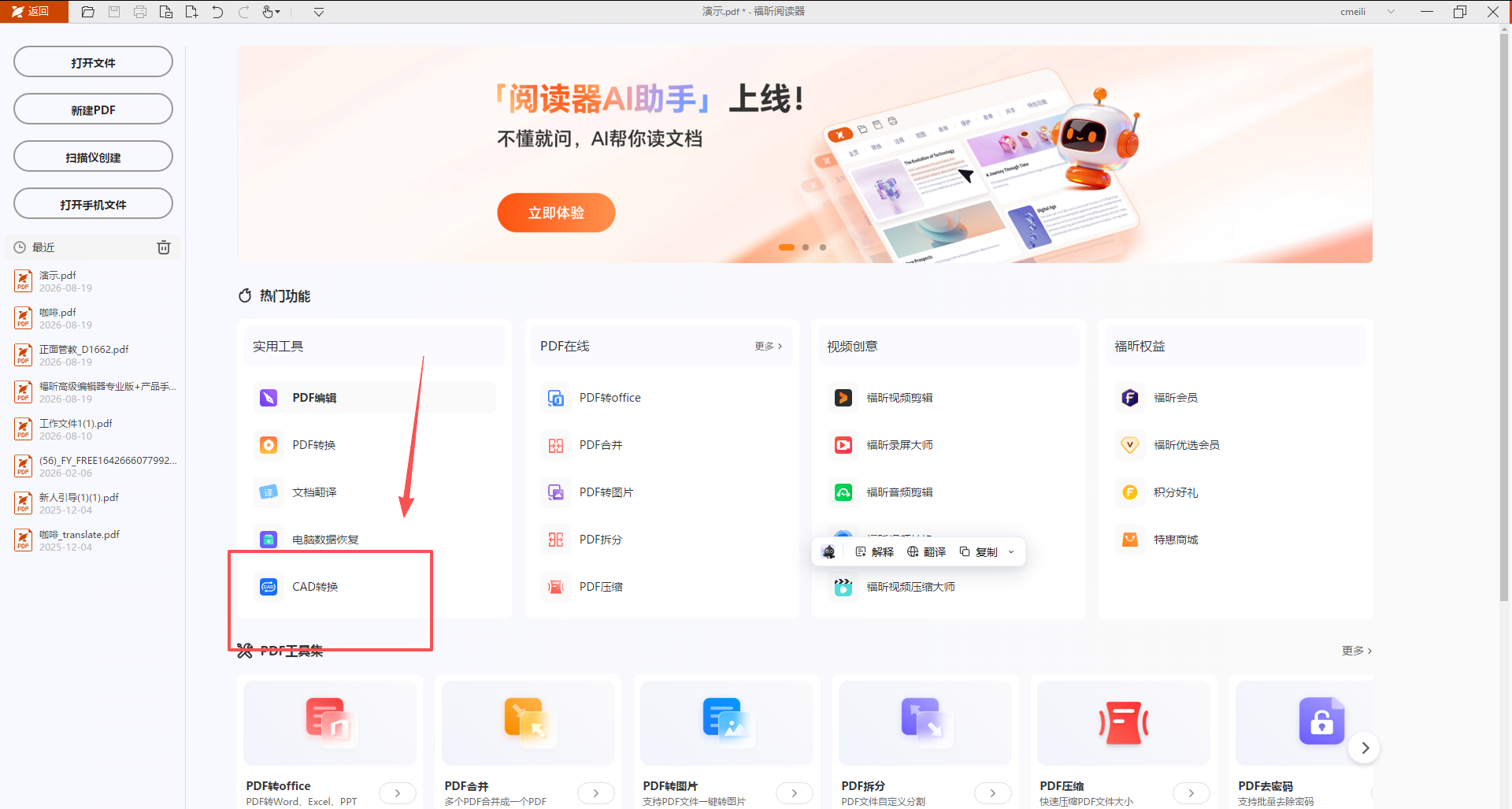1512x809 pixels.
Task: Select the second banner carousel dot
Action: (805, 247)
